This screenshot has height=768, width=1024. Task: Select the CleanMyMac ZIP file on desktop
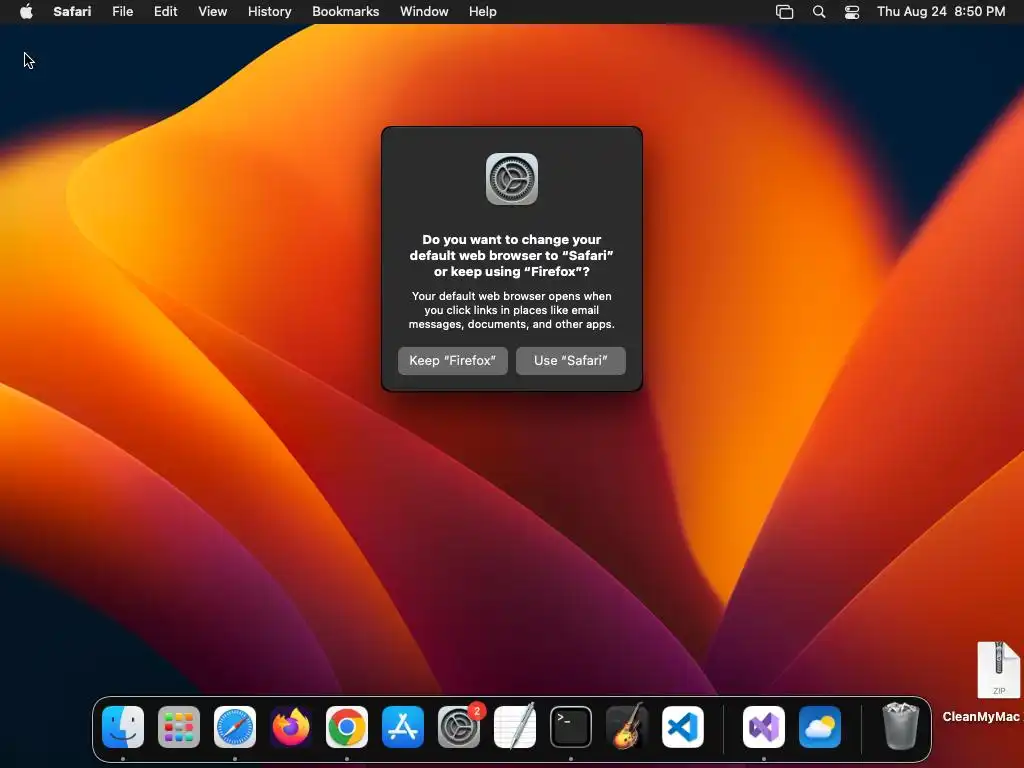tap(998, 670)
